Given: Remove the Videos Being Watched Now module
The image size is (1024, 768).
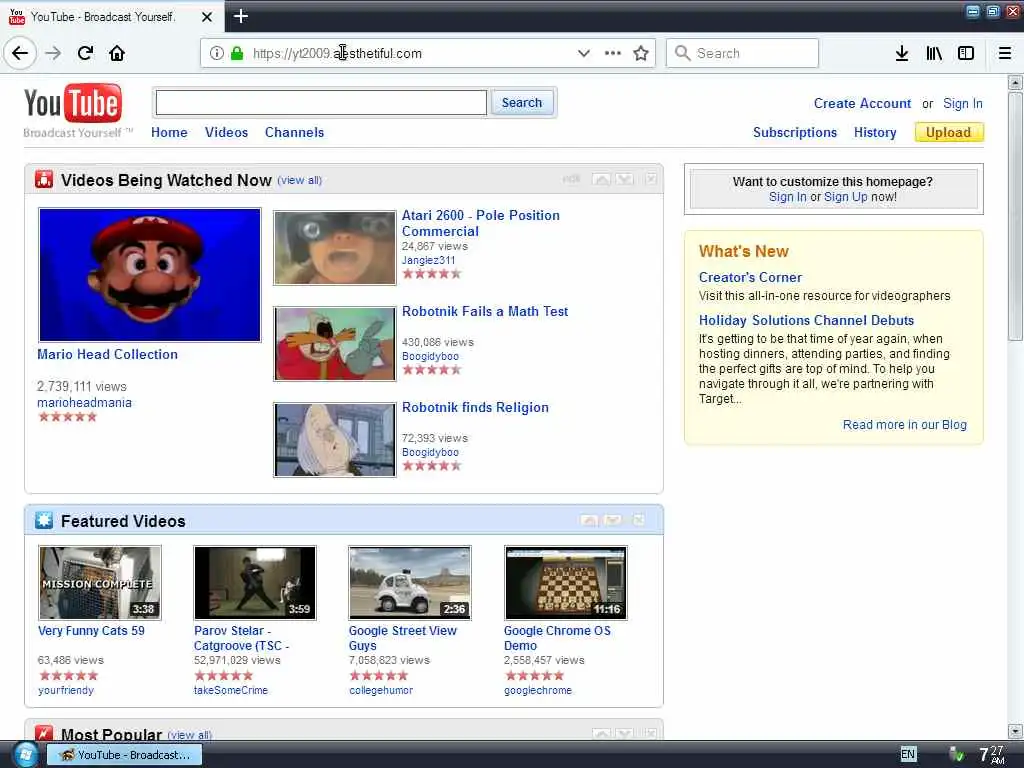Looking at the screenshot, I should (x=651, y=179).
